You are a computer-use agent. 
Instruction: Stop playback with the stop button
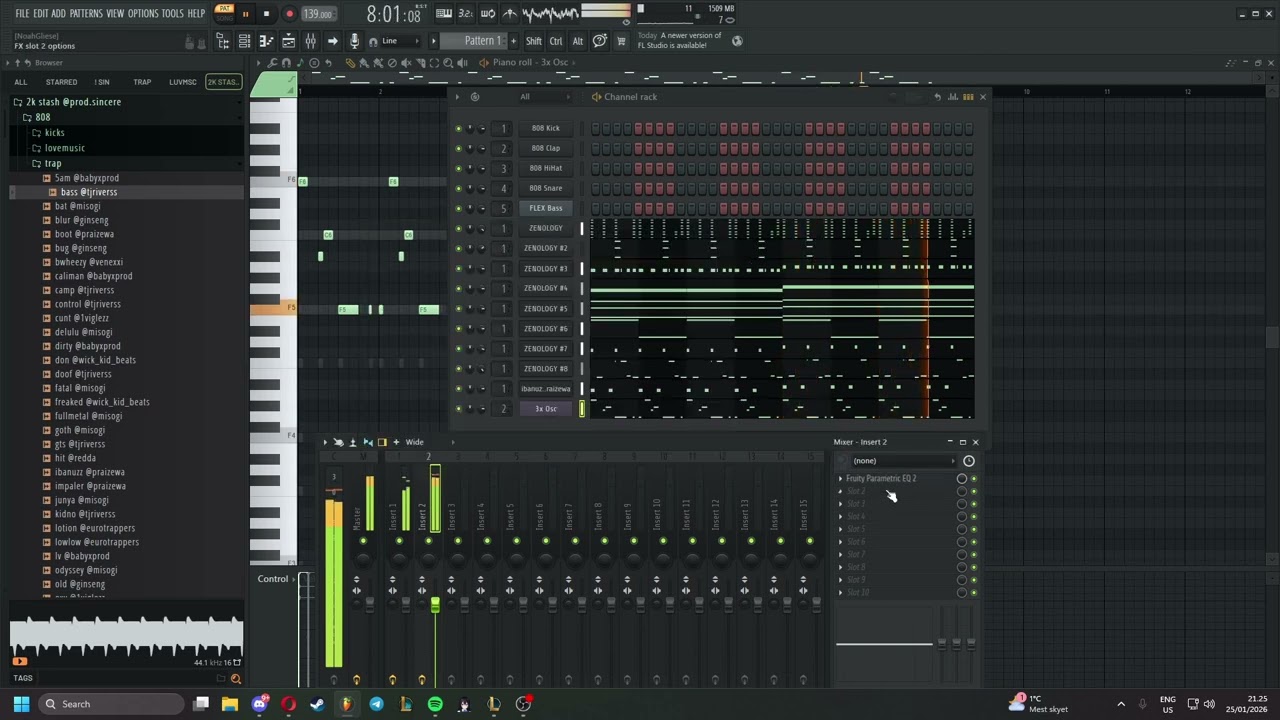coord(266,14)
